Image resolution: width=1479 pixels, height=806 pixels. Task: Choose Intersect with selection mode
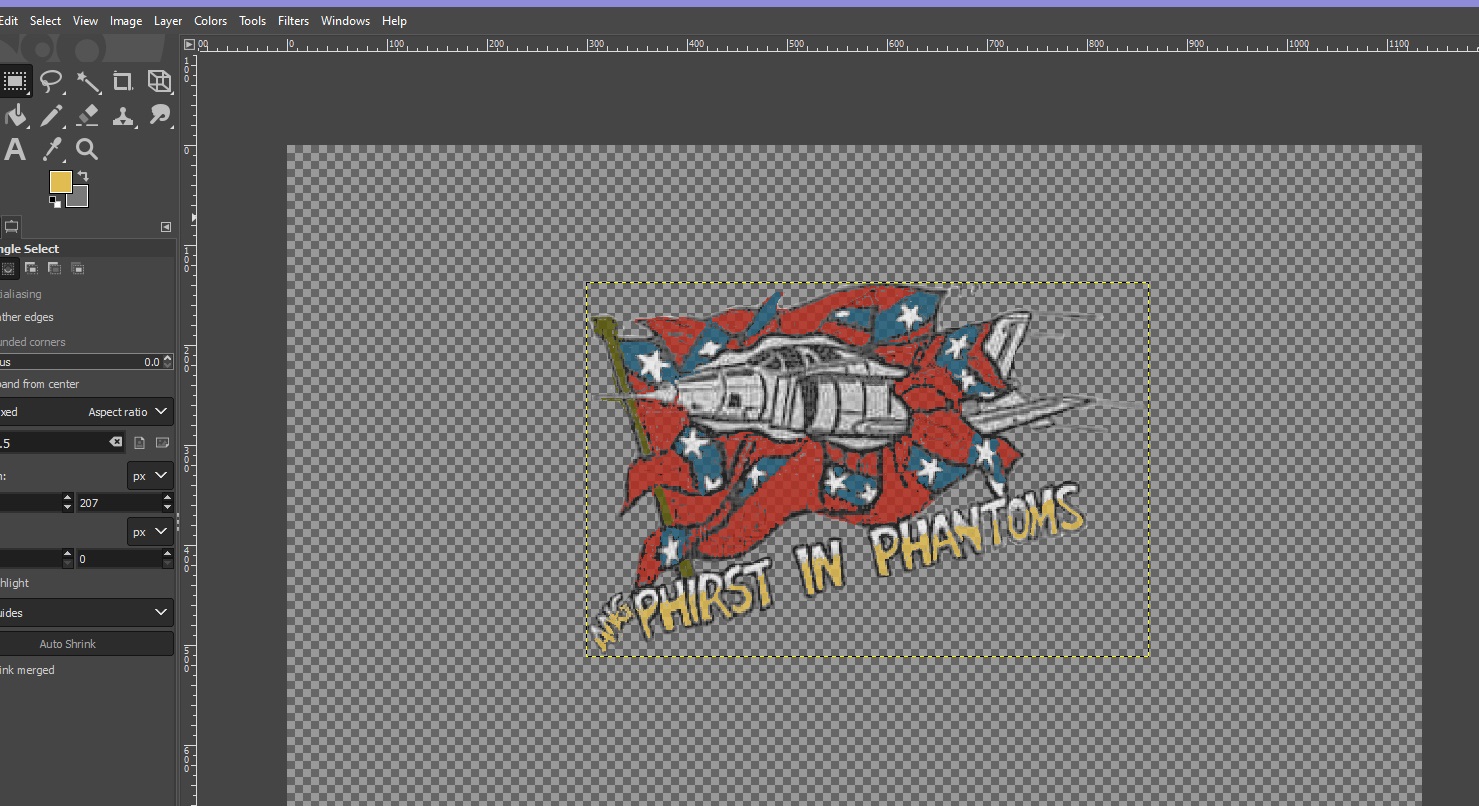(x=78, y=268)
